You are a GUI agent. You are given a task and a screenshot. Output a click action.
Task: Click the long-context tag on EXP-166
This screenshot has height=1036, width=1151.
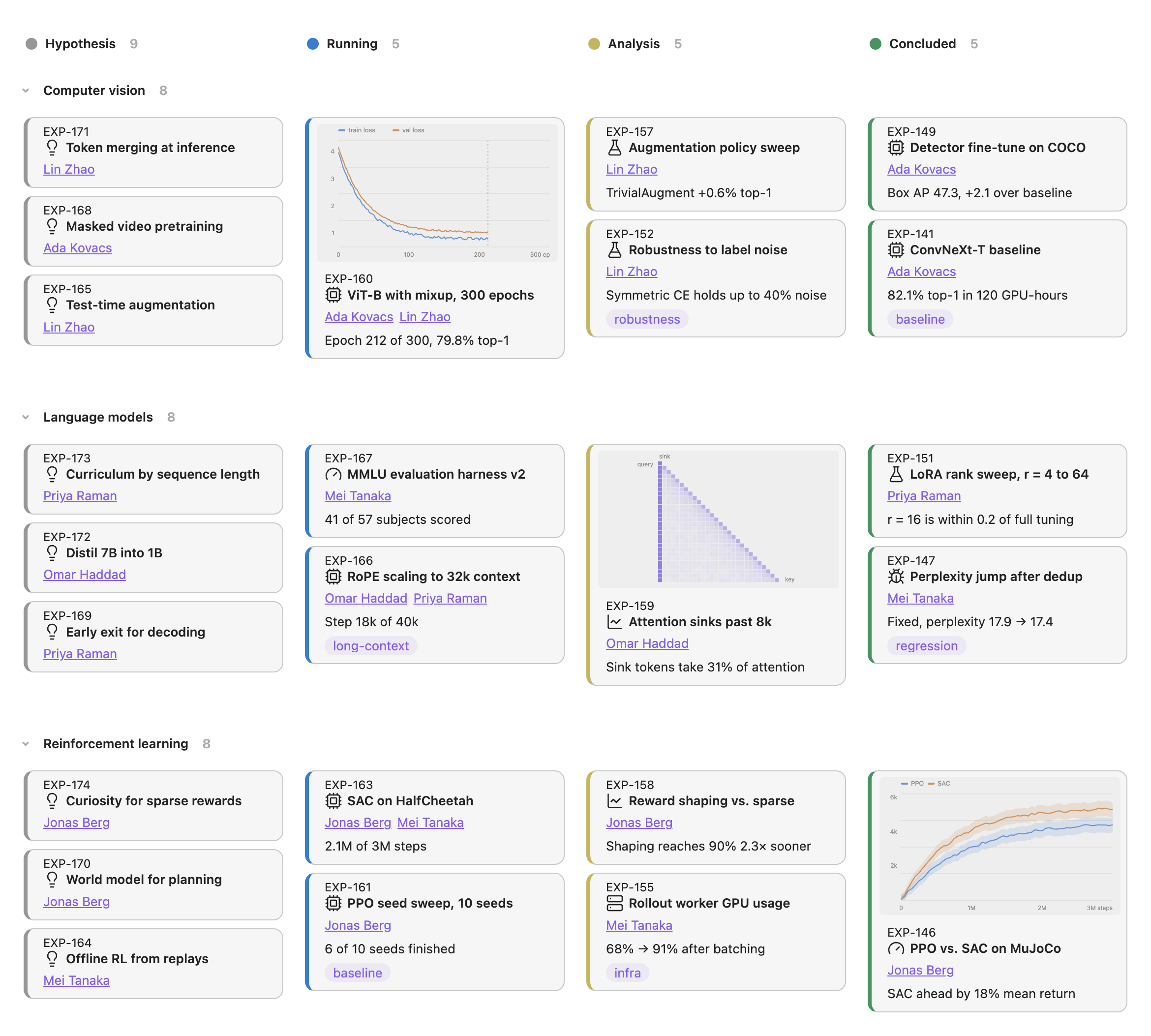coord(370,646)
